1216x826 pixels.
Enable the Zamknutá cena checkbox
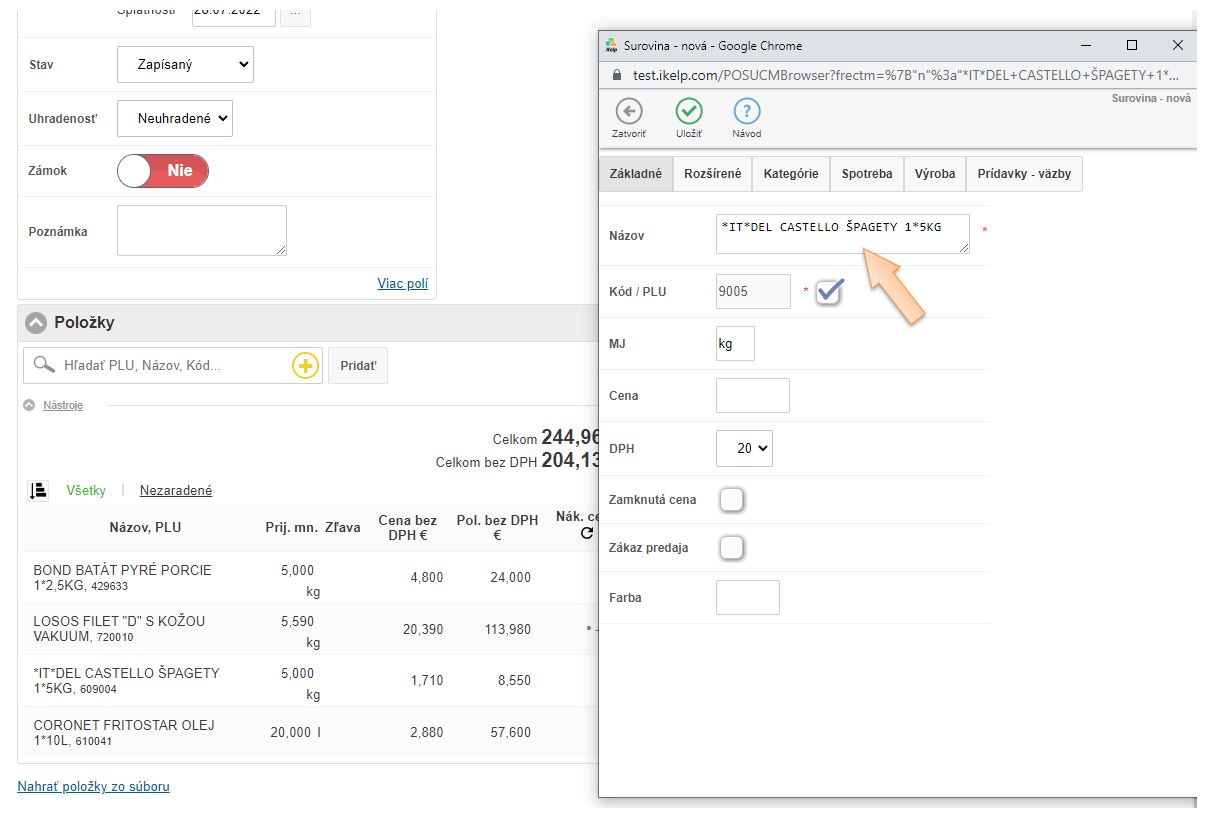coord(732,499)
